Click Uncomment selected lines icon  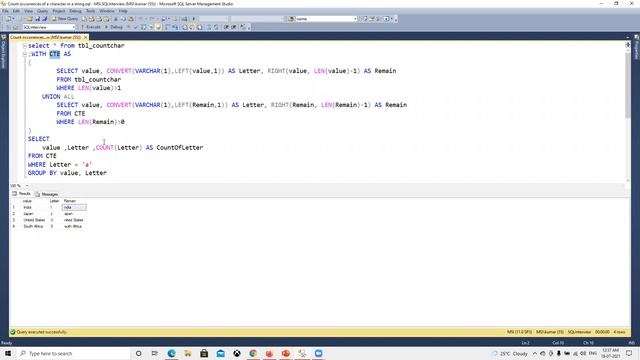click(216, 27)
